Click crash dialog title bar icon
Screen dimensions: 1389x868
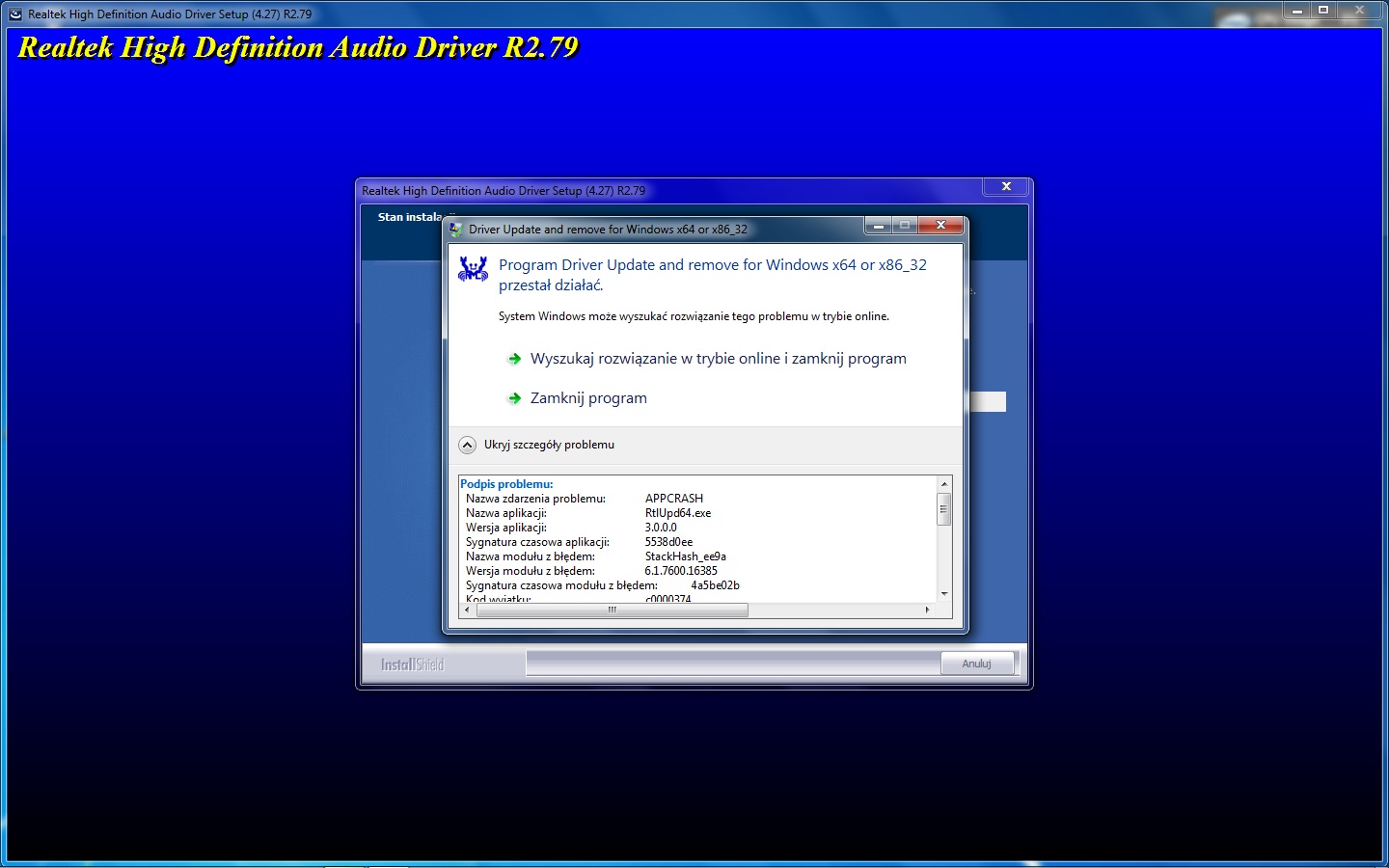click(456, 230)
